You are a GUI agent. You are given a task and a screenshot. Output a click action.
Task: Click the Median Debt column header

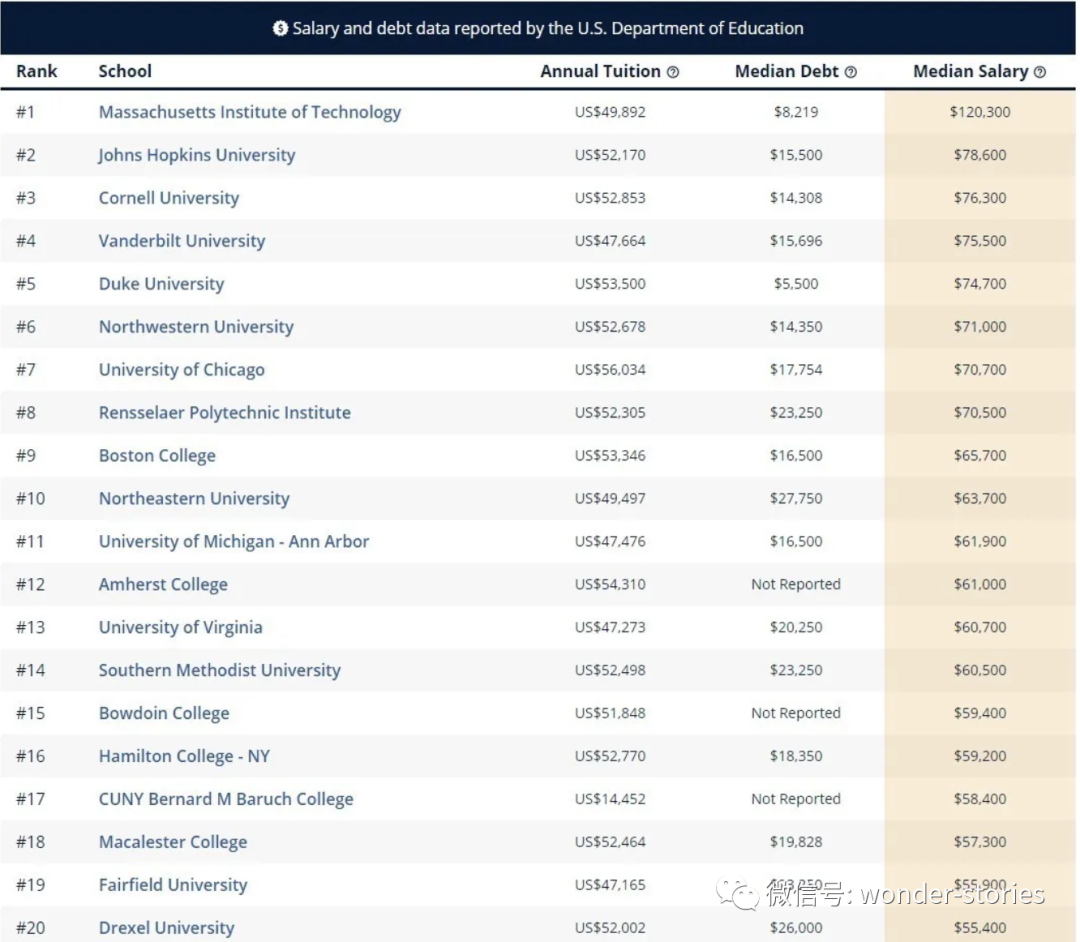pos(787,72)
